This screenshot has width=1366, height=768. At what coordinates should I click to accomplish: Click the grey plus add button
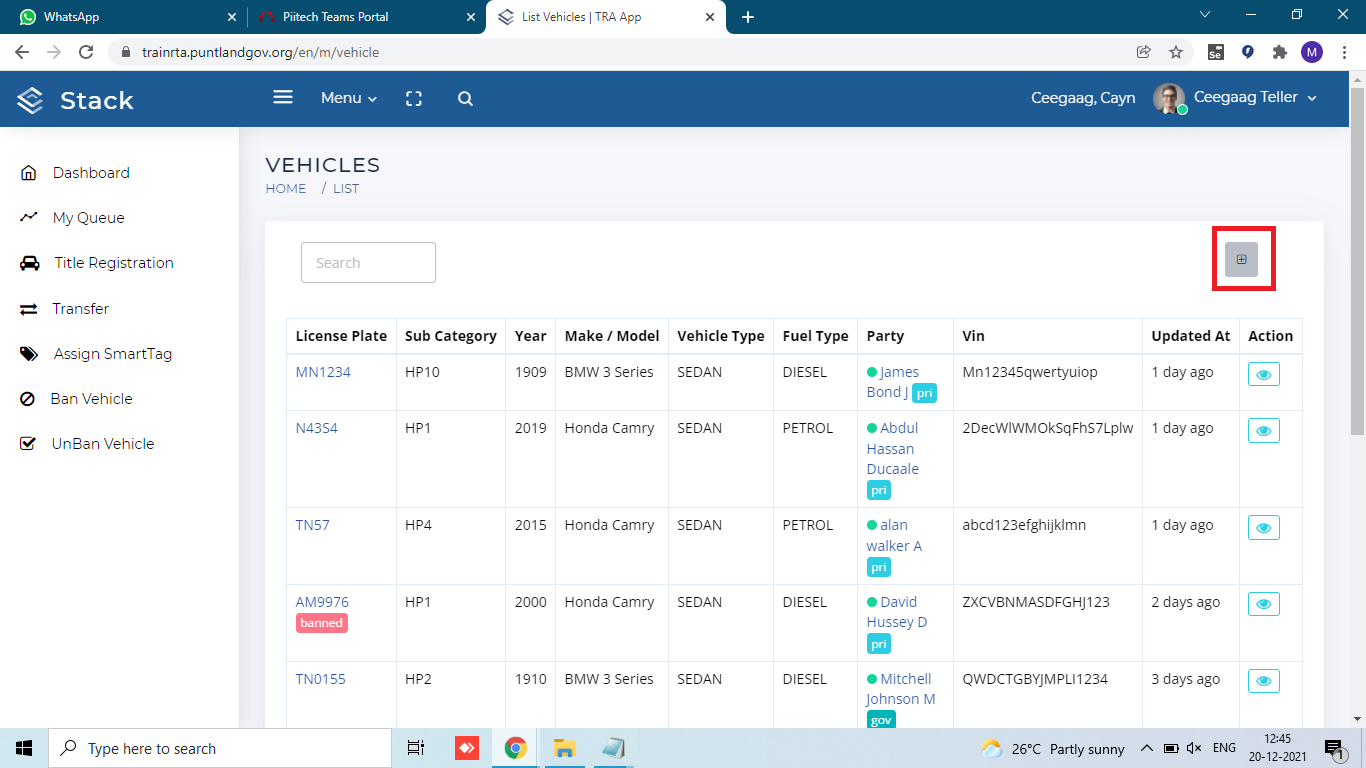click(x=1241, y=259)
